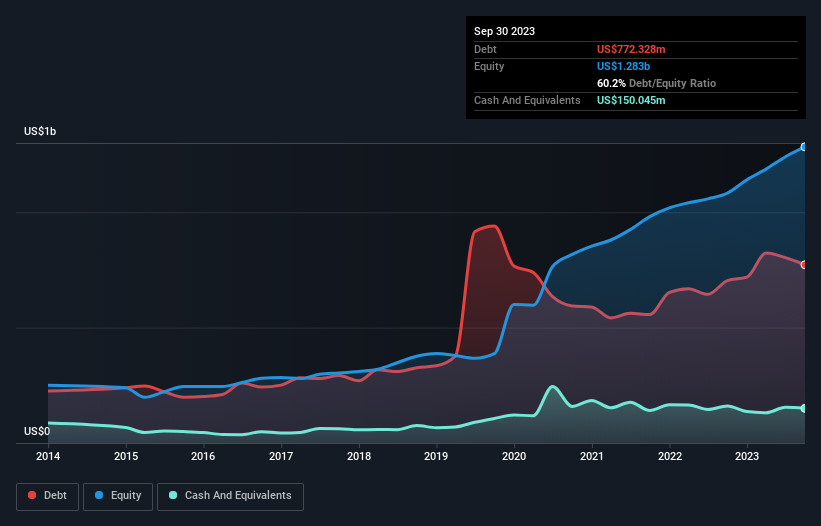821x526 pixels.
Task: Click the red Debt legend dot
Action: (x=32, y=495)
